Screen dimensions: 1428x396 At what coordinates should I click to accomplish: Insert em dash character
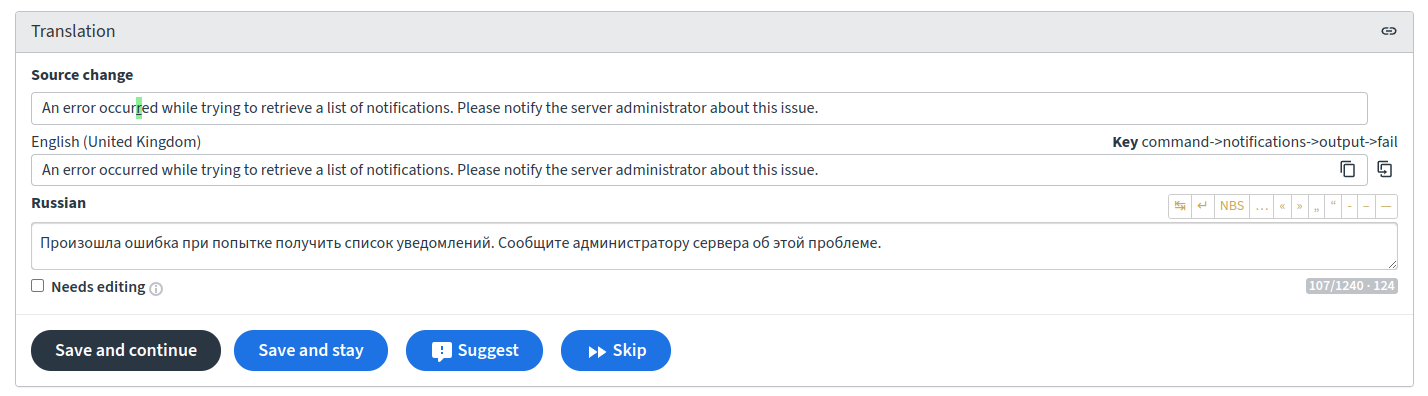1386,206
